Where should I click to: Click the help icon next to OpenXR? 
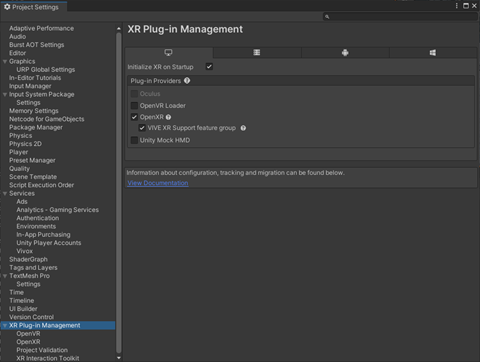pyautogui.click(x=168, y=117)
